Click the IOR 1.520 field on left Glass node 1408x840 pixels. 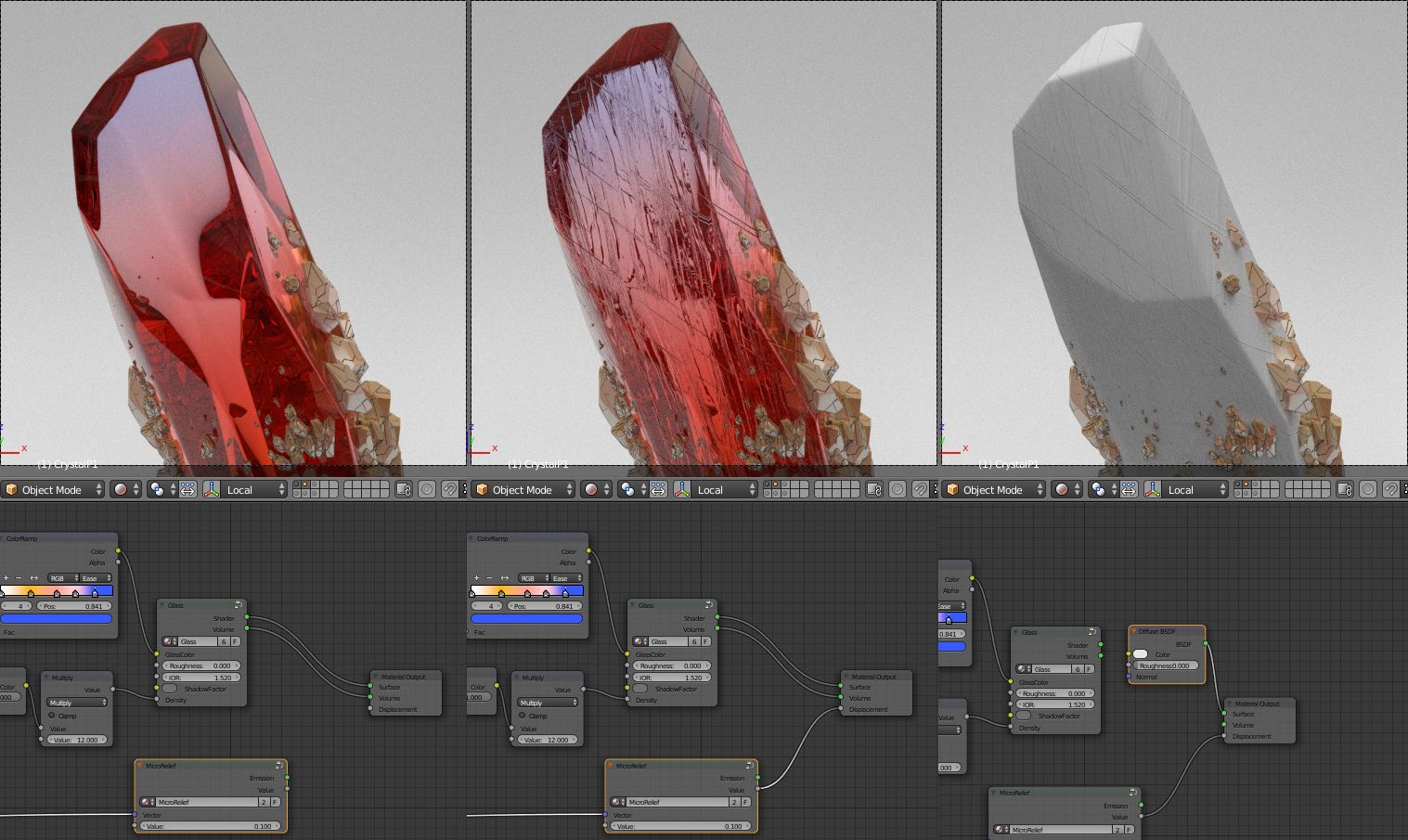pos(201,678)
